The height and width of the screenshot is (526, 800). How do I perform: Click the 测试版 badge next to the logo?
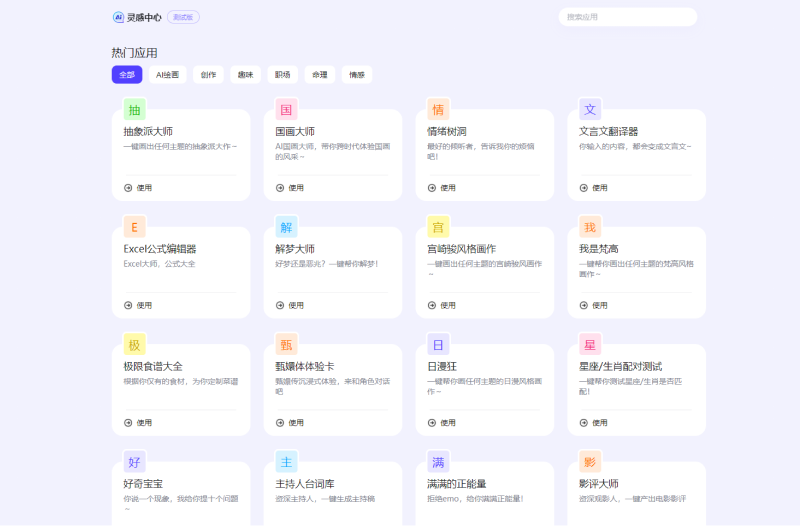(x=183, y=17)
